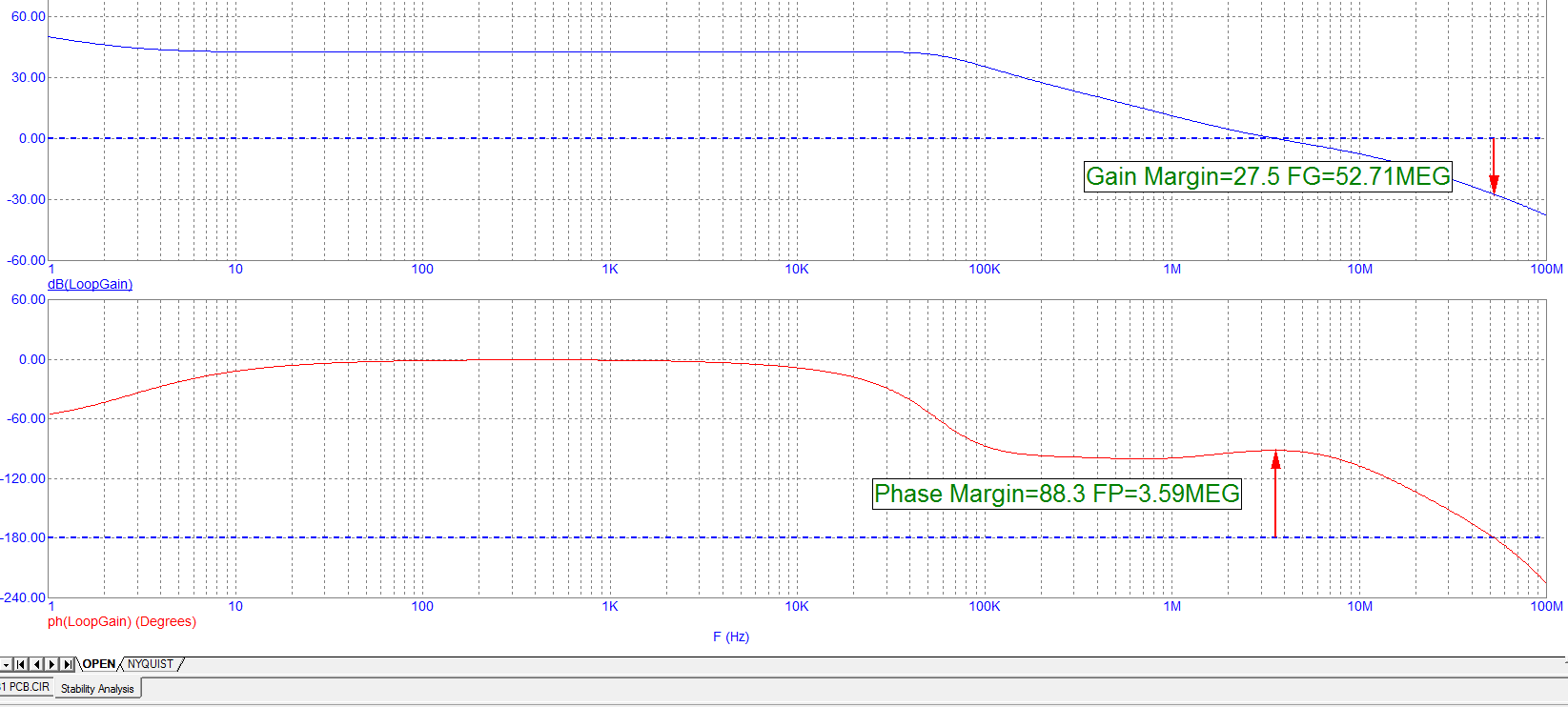This screenshot has height=707, width=1568.
Task: Switch to the NYQUIST plot page tab
Action: click(x=151, y=664)
